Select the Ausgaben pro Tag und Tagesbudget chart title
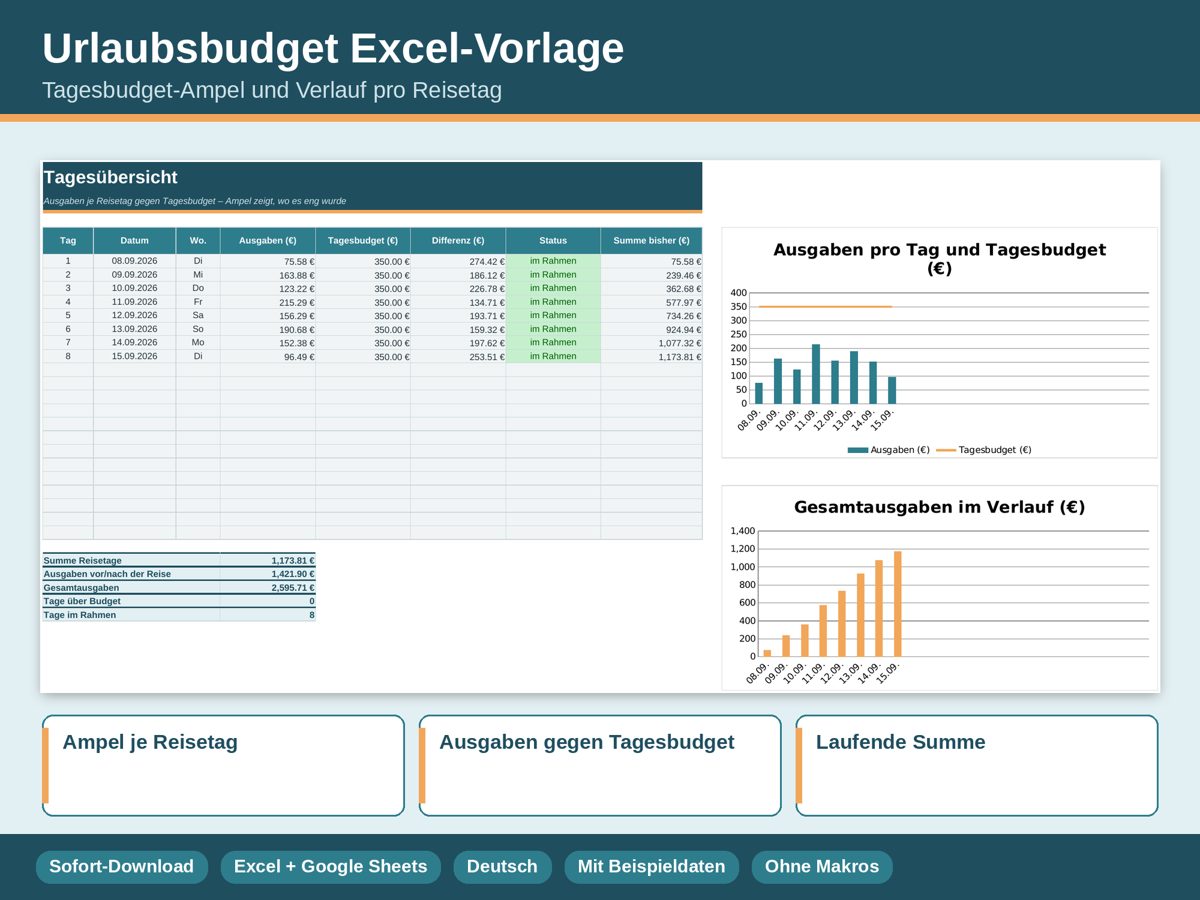 coord(940,258)
